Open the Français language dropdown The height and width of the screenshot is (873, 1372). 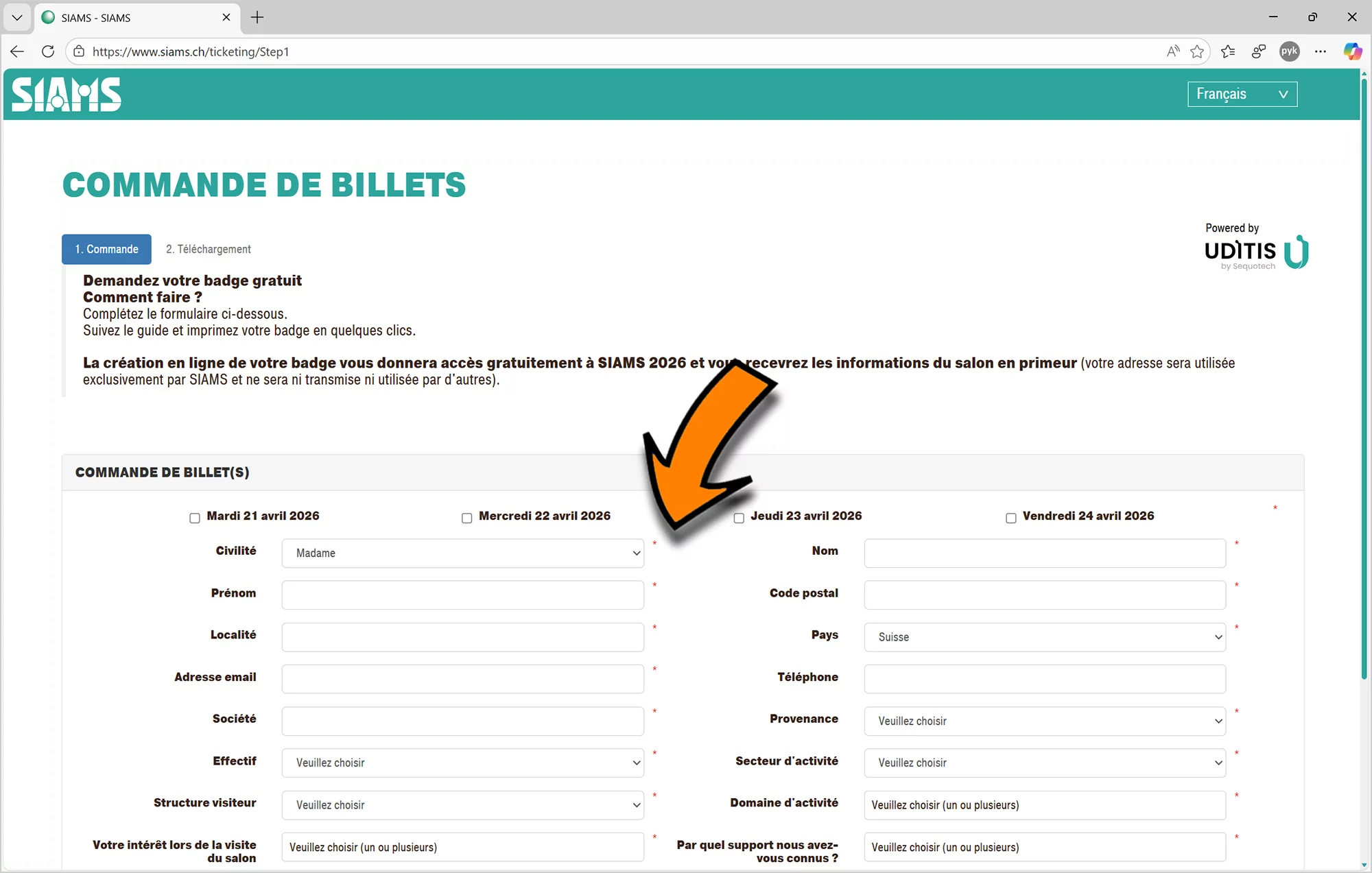click(x=1242, y=94)
